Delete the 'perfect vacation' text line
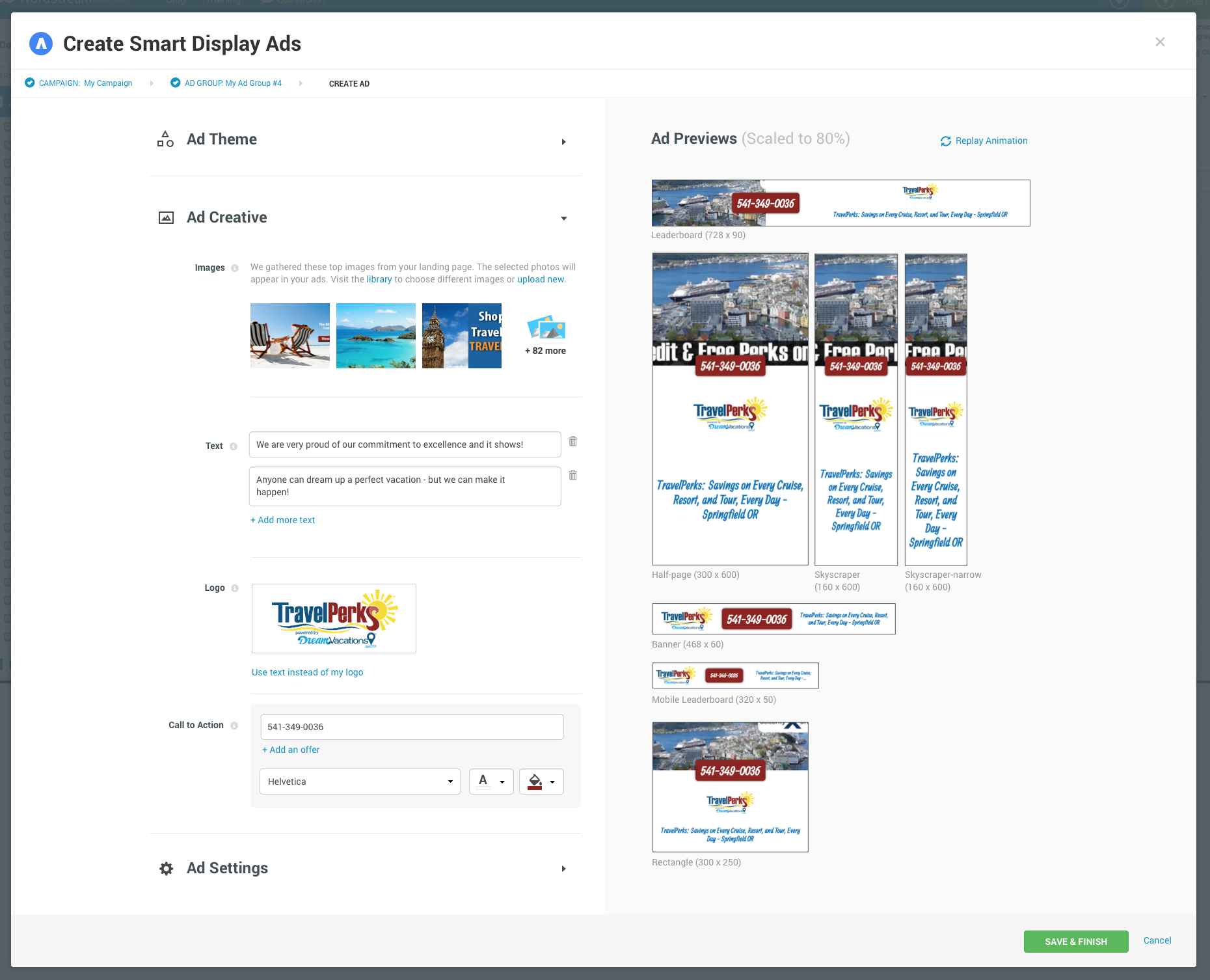Screen dimensions: 1210x980 [573, 475]
